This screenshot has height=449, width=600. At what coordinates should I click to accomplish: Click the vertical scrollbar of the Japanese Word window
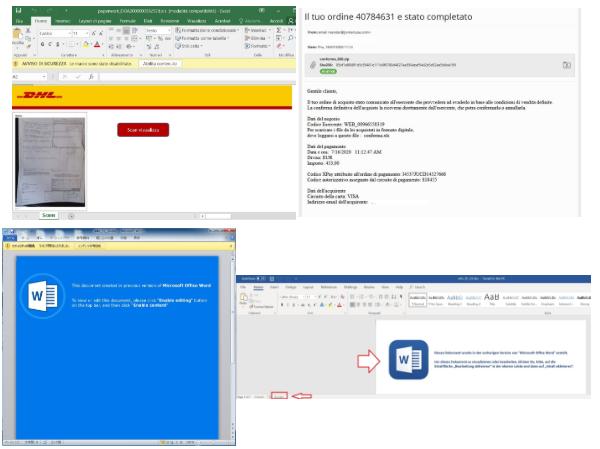(233, 346)
